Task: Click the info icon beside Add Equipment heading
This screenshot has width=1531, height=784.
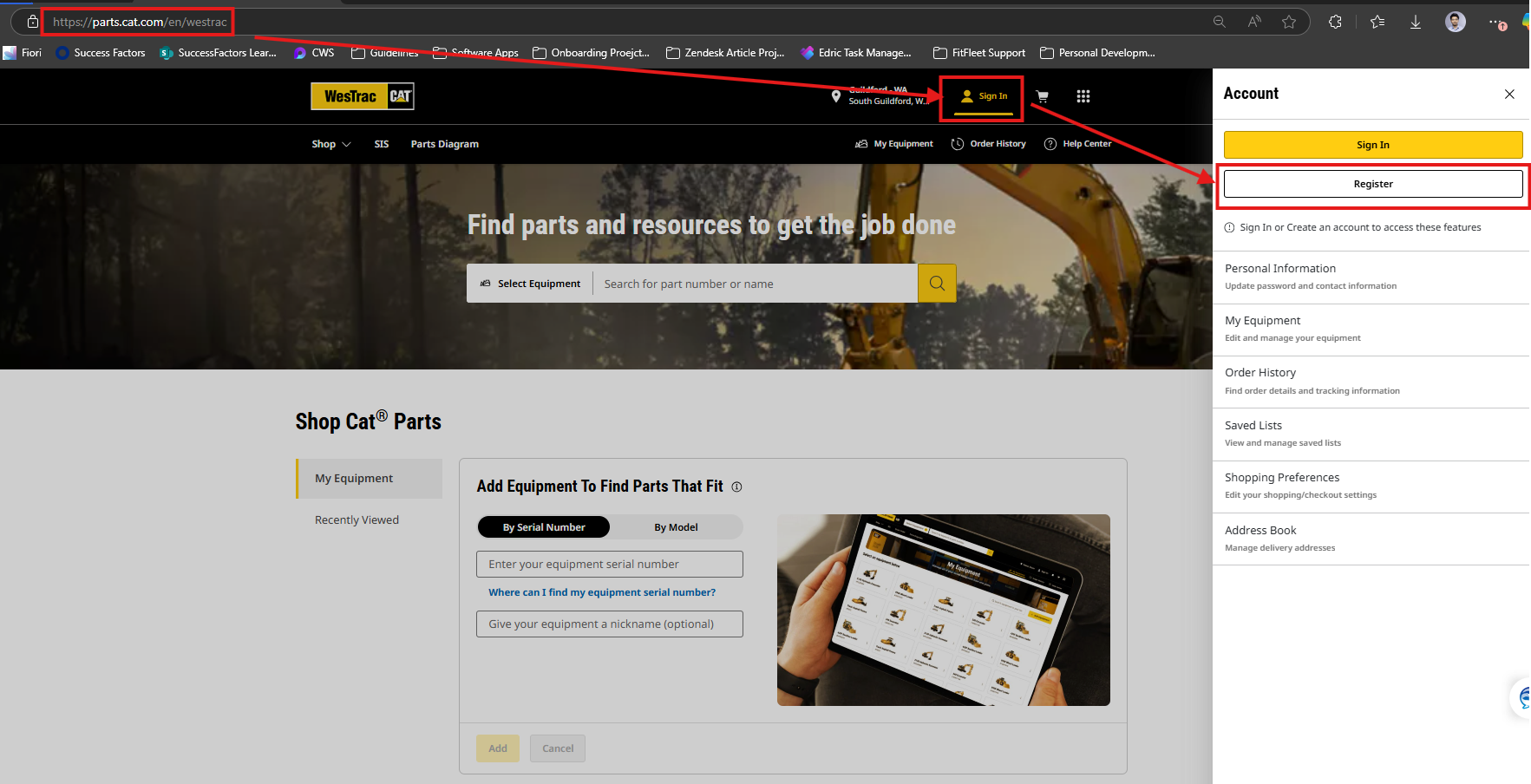Action: pyautogui.click(x=736, y=487)
